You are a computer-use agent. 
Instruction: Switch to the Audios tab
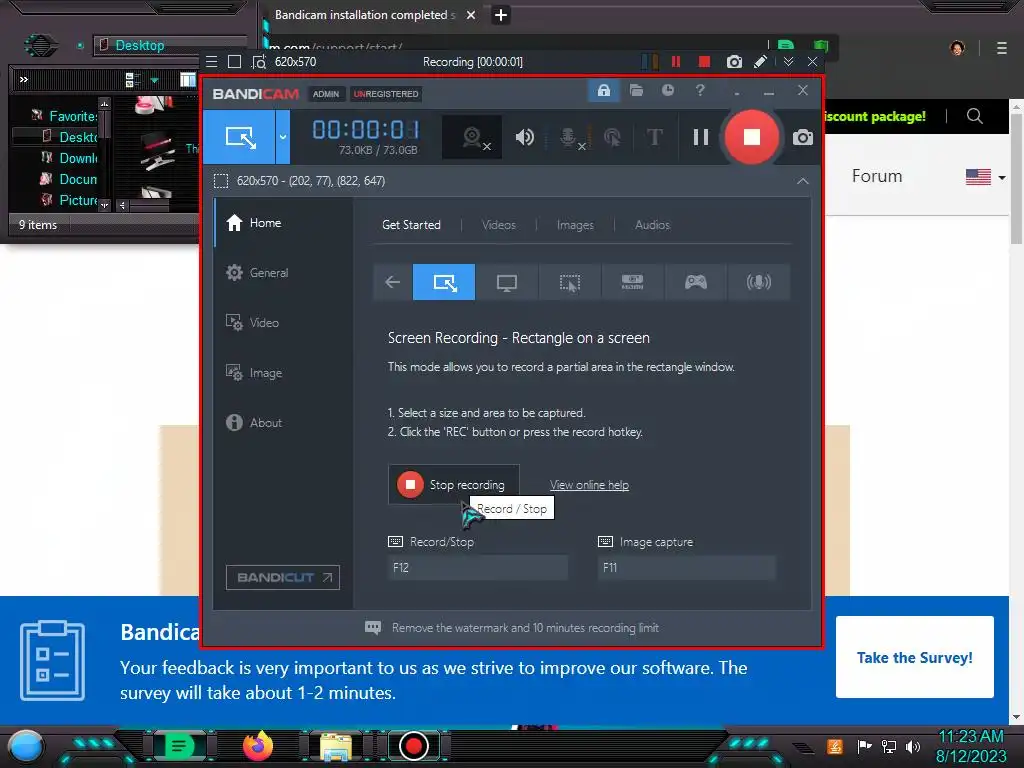coord(652,225)
